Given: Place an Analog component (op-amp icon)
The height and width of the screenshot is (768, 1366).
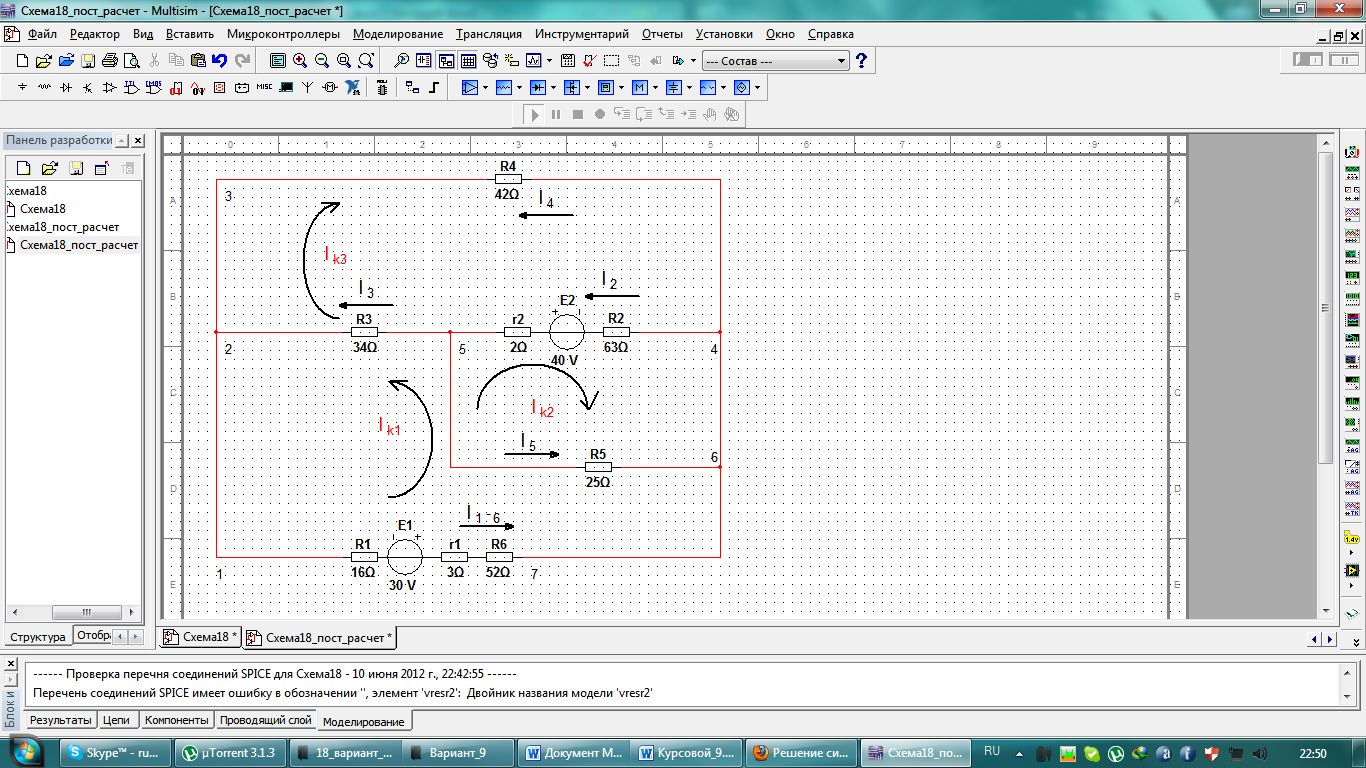Looking at the screenshot, I should click(x=110, y=88).
